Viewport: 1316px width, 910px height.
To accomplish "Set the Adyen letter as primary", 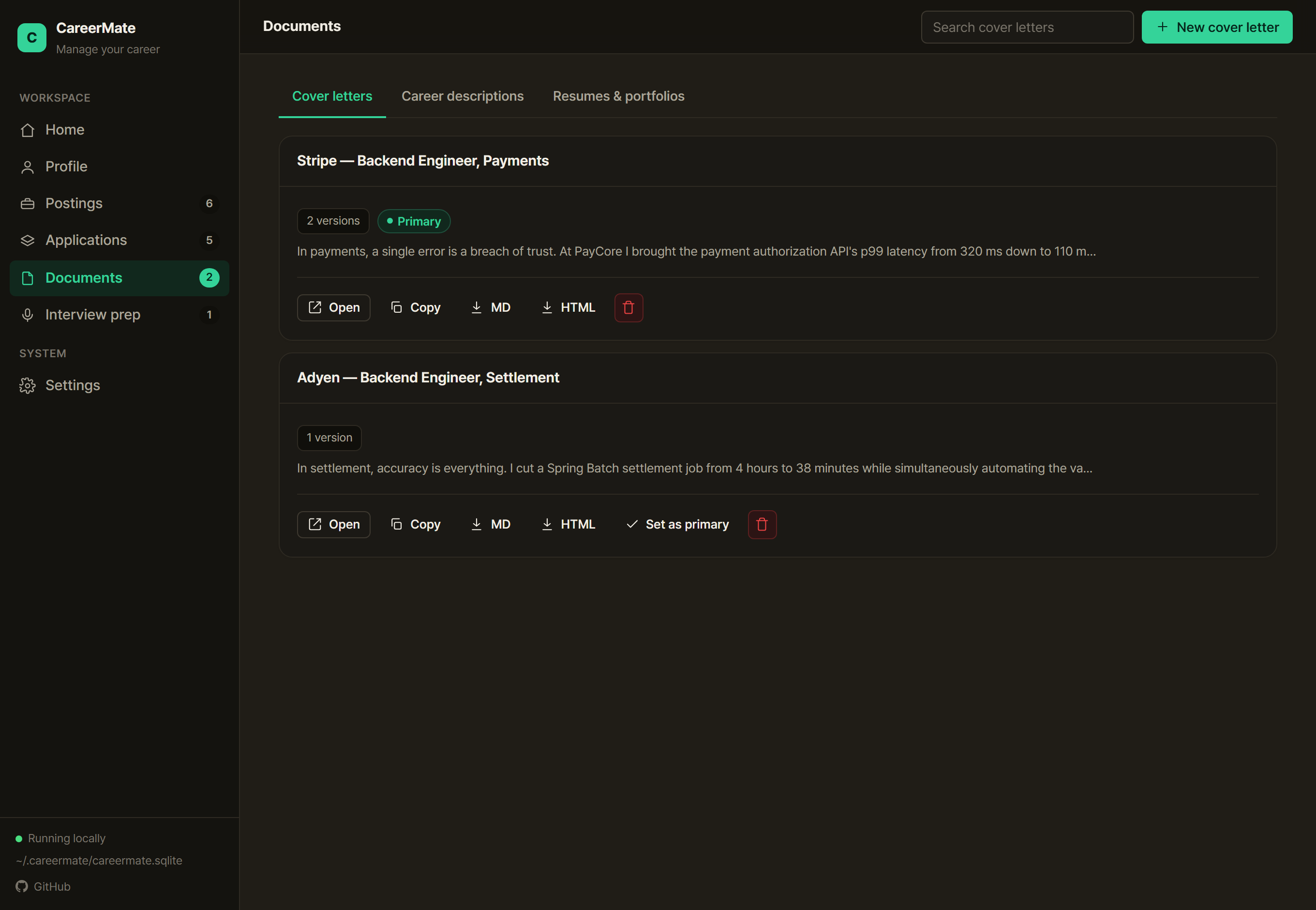I will 677,525.
